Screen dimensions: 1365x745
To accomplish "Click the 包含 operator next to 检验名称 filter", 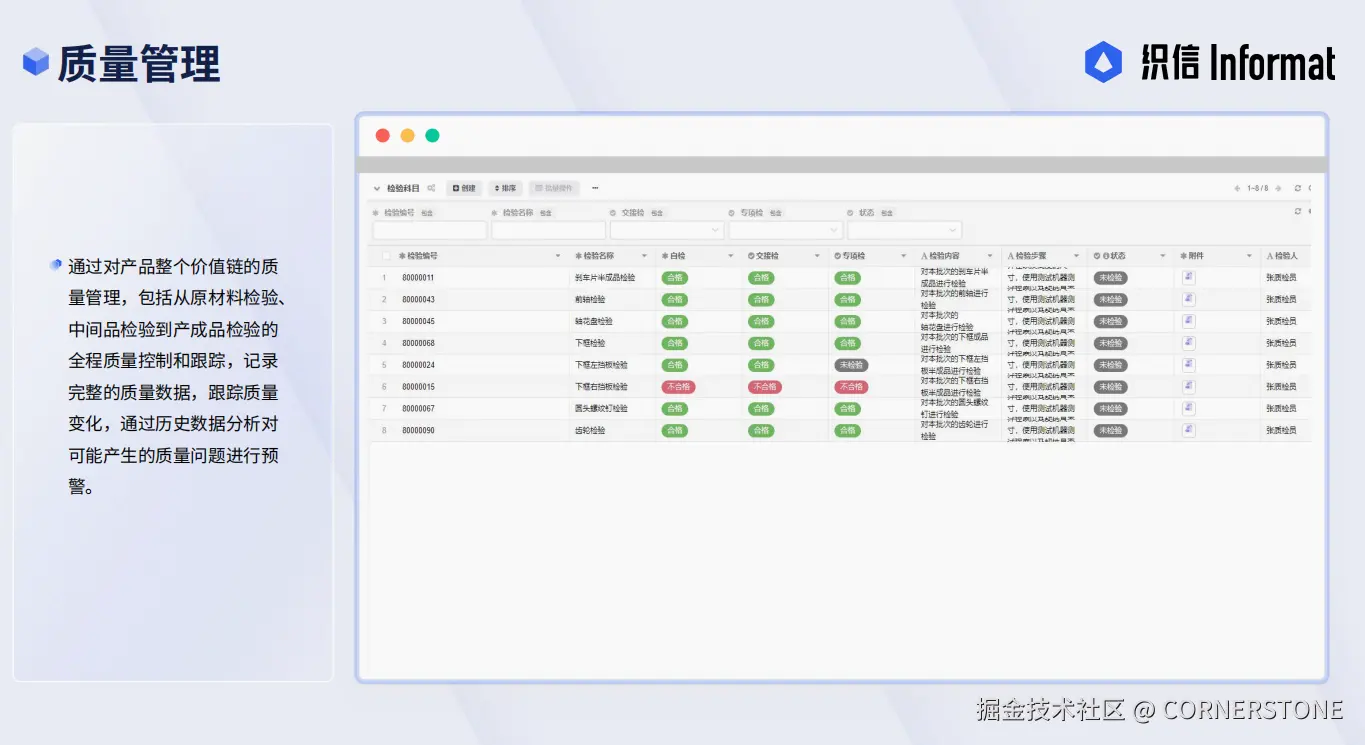I will [546, 213].
